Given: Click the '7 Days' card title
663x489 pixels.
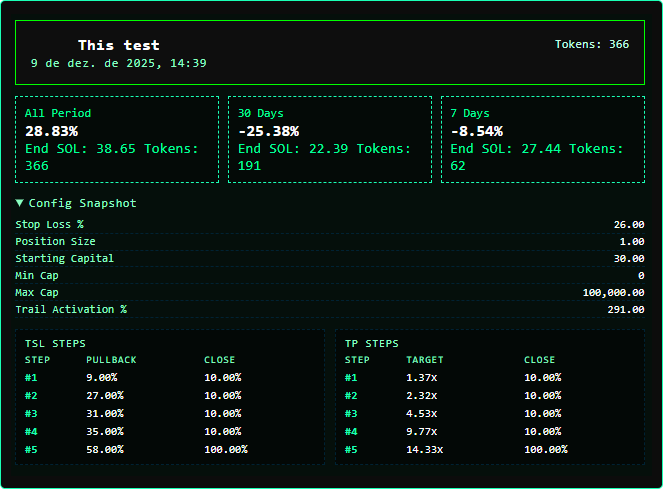Looking at the screenshot, I should (x=470, y=113).
